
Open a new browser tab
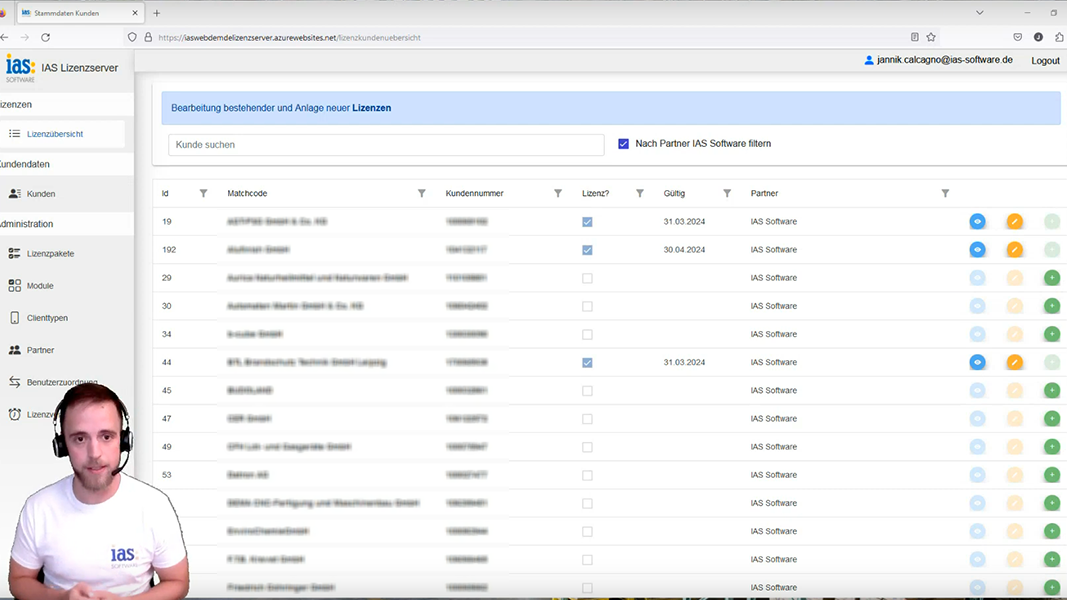[x=156, y=13]
